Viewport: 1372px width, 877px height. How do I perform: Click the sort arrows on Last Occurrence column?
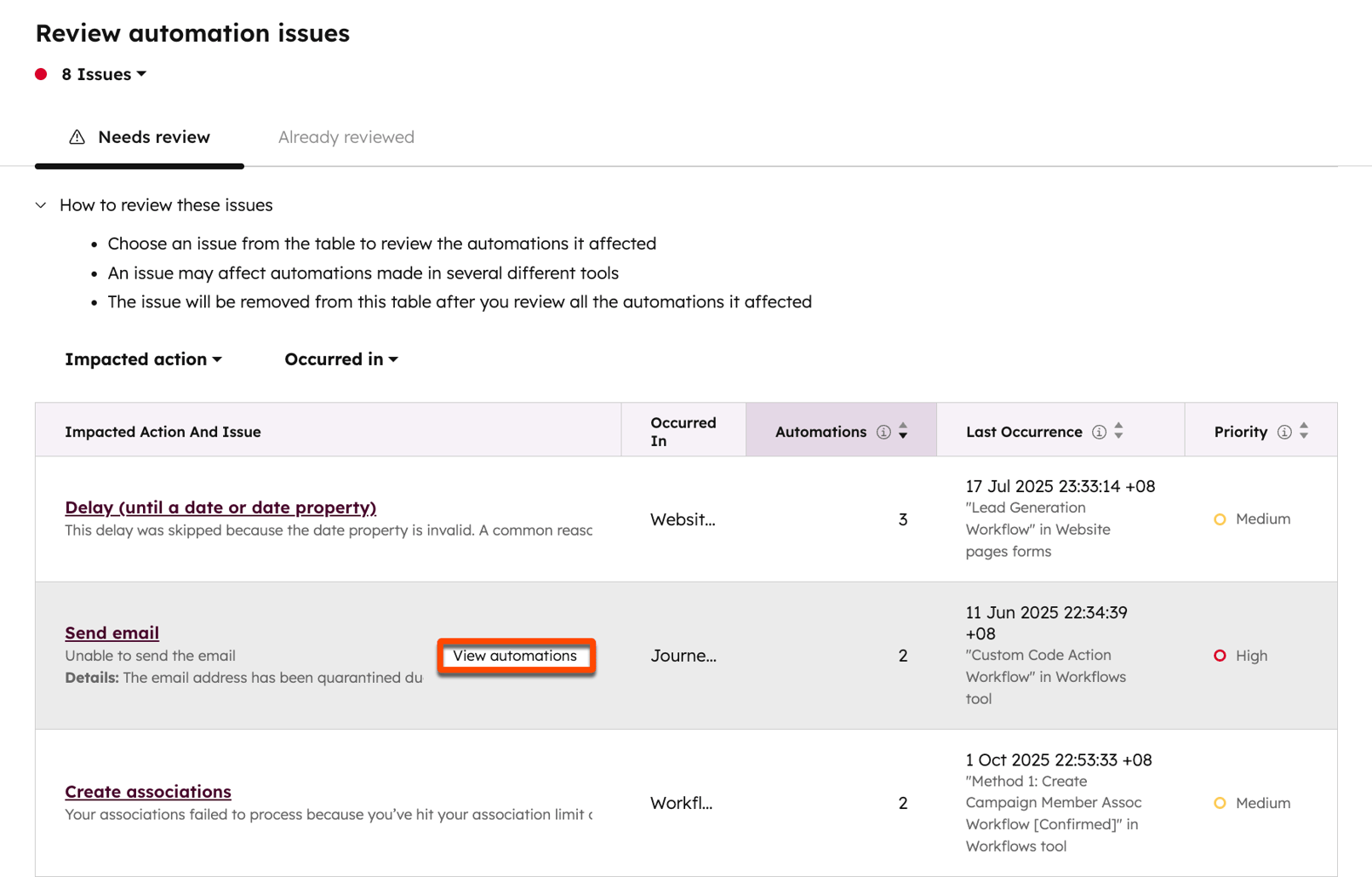[x=1118, y=432]
